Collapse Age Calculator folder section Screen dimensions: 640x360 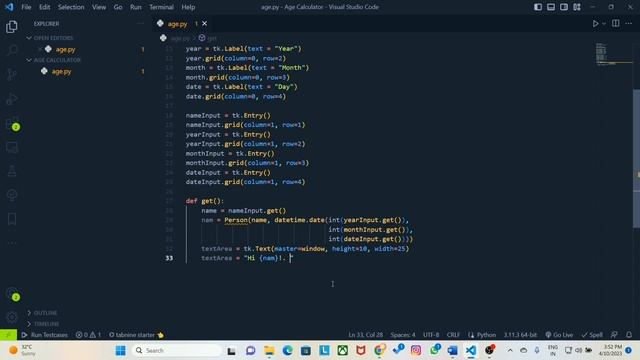[x=29, y=60]
